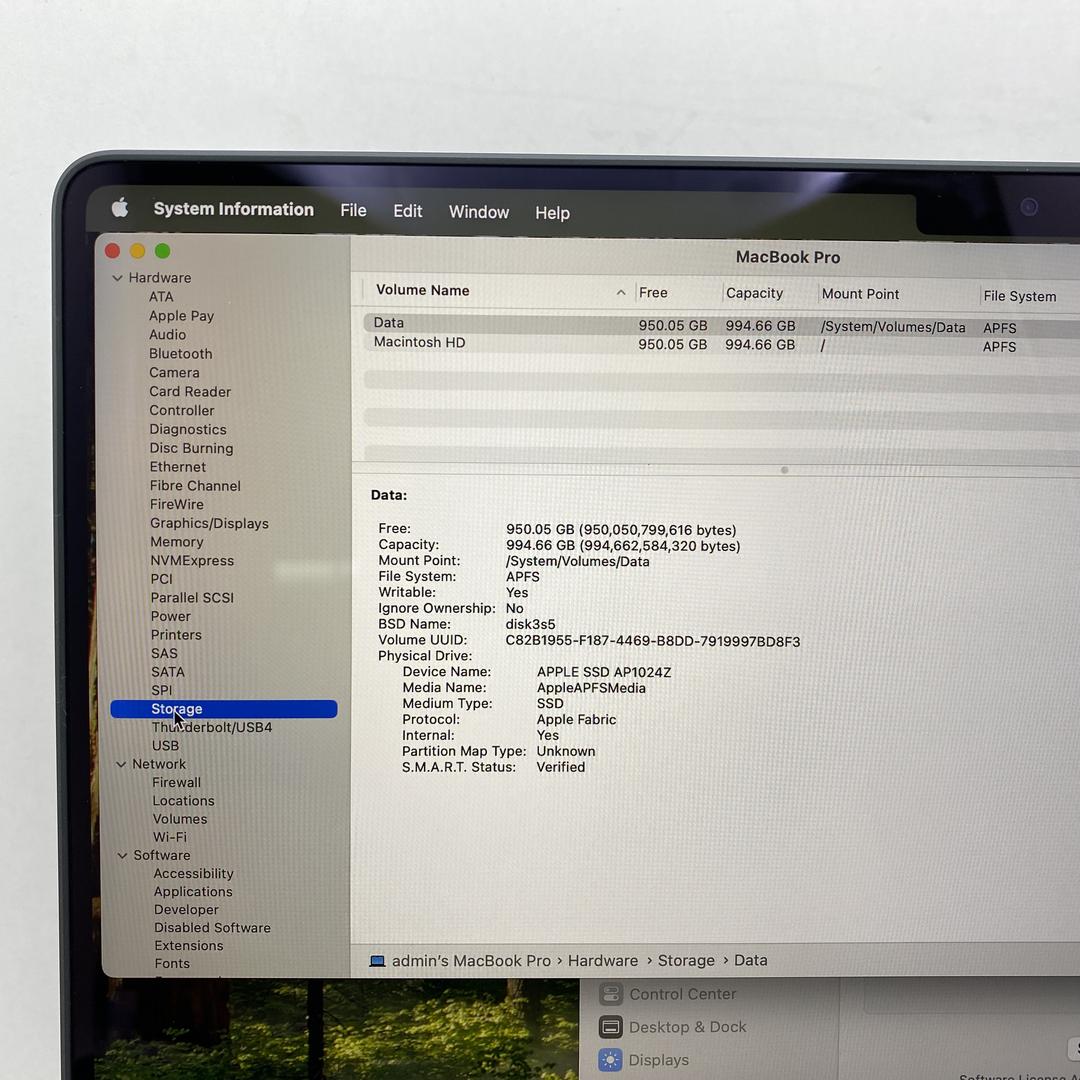Click the laptop icon in path bar
Image resolution: width=1080 pixels, height=1080 pixels.
(x=377, y=961)
